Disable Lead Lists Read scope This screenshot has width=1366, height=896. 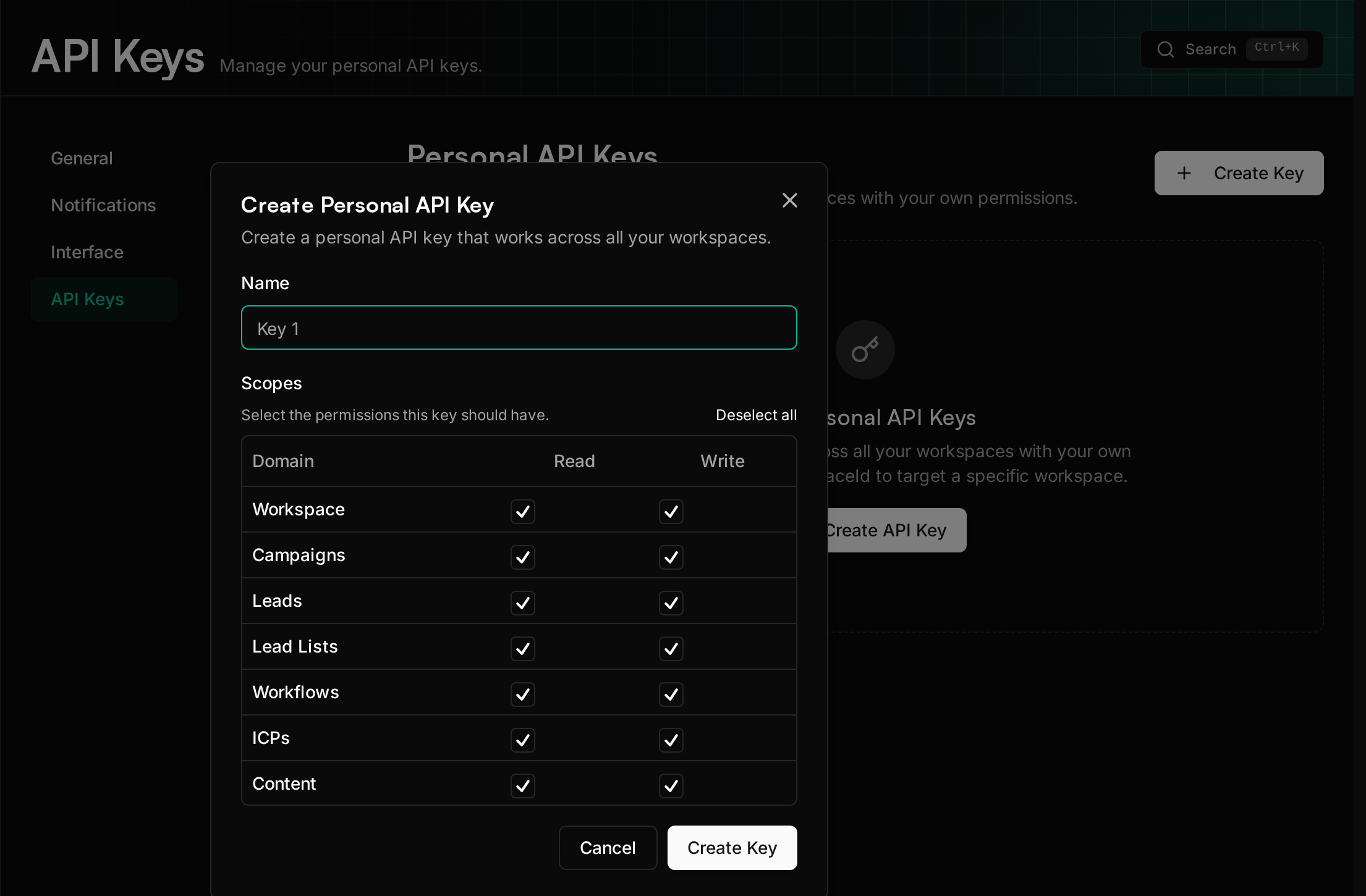[x=523, y=649]
